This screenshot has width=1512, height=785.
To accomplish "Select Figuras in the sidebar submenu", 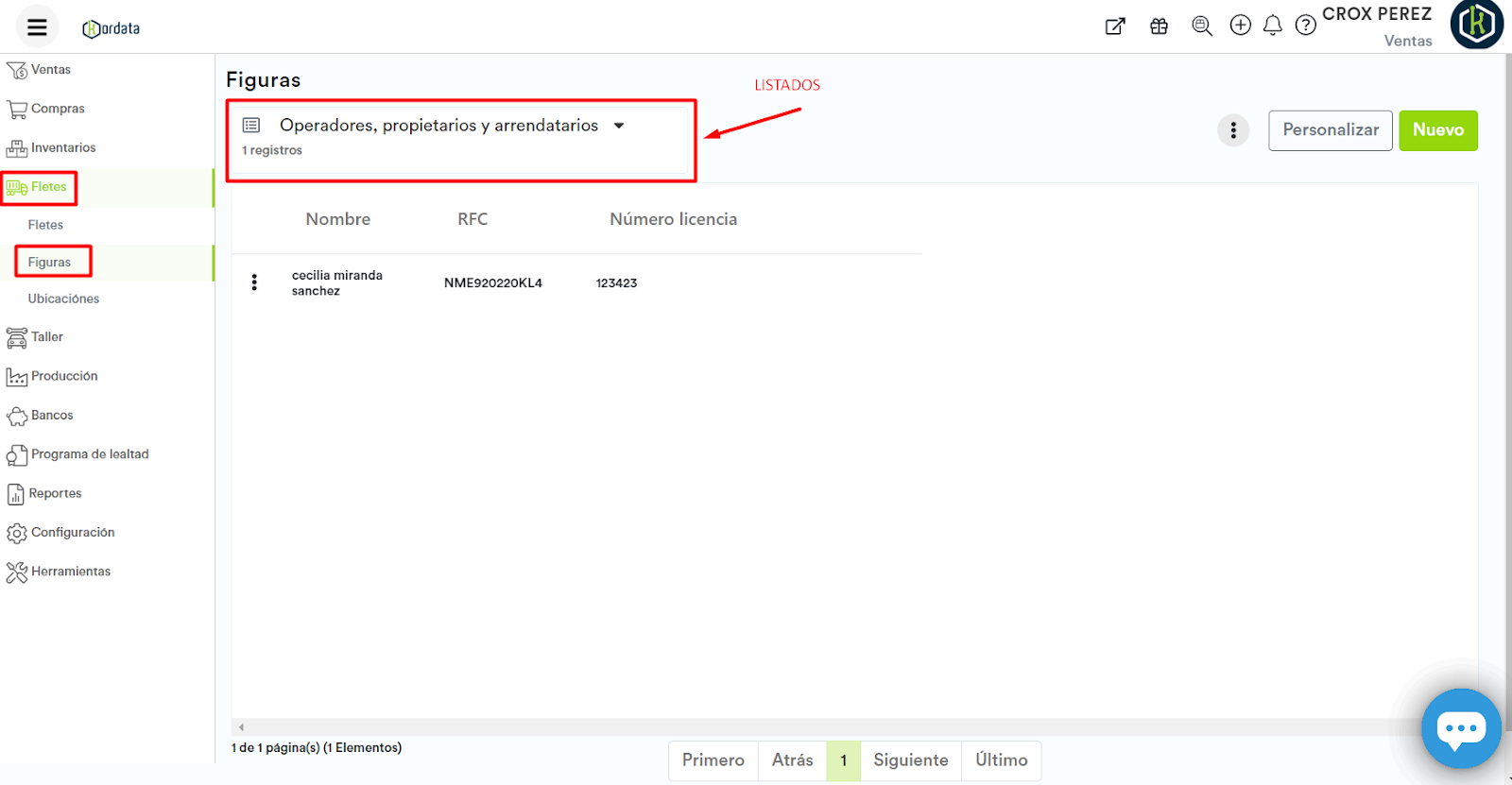I will pos(50,262).
